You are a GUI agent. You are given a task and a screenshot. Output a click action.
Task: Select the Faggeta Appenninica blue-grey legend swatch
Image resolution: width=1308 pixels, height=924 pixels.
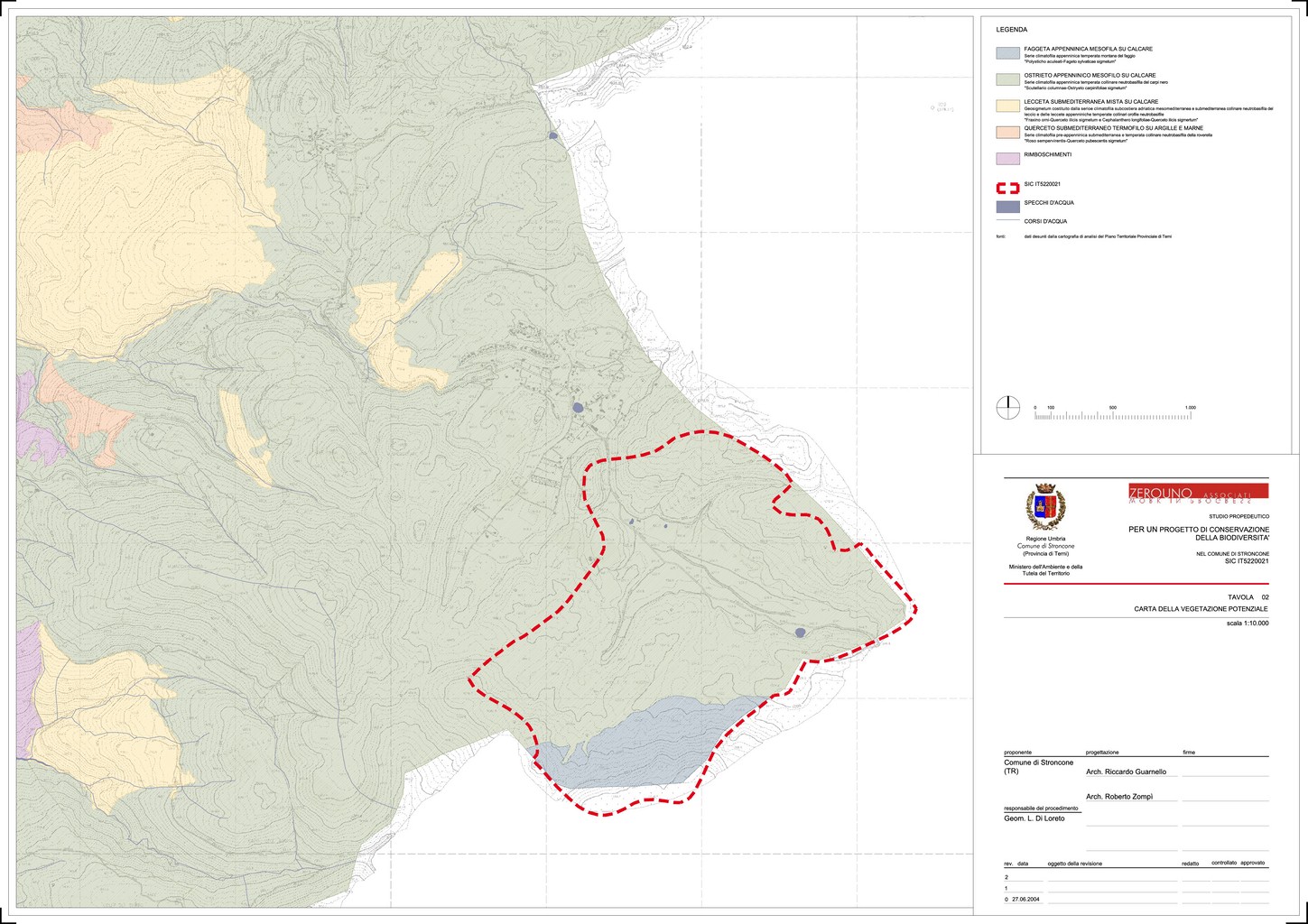1007,53
